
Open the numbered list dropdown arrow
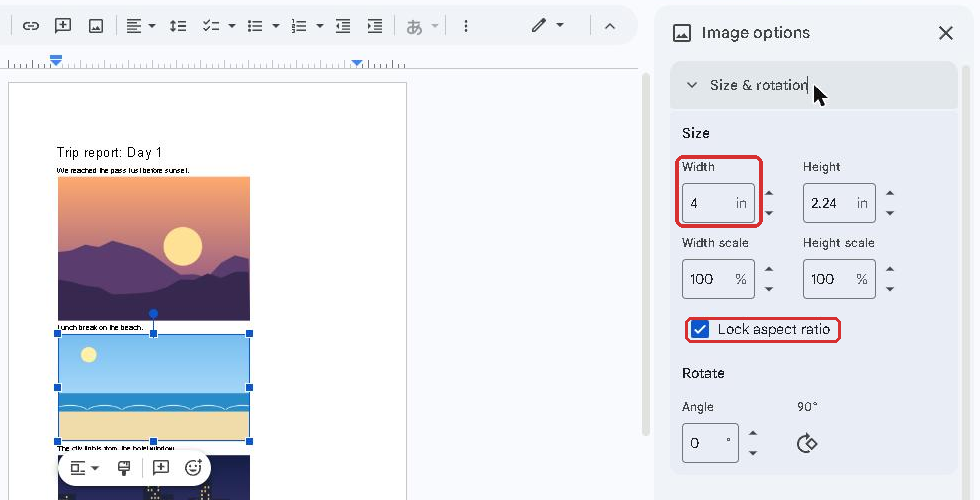tap(320, 26)
